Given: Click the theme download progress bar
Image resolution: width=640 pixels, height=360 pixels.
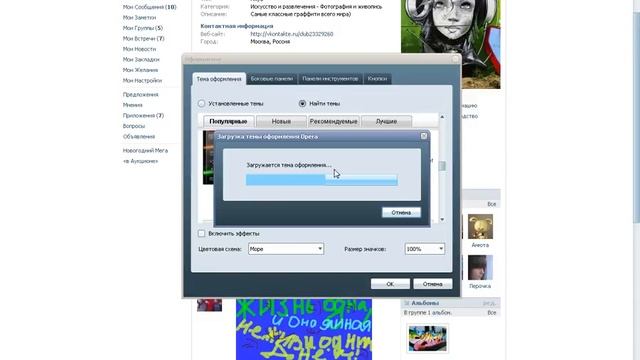Looking at the screenshot, I should pos(322,180).
